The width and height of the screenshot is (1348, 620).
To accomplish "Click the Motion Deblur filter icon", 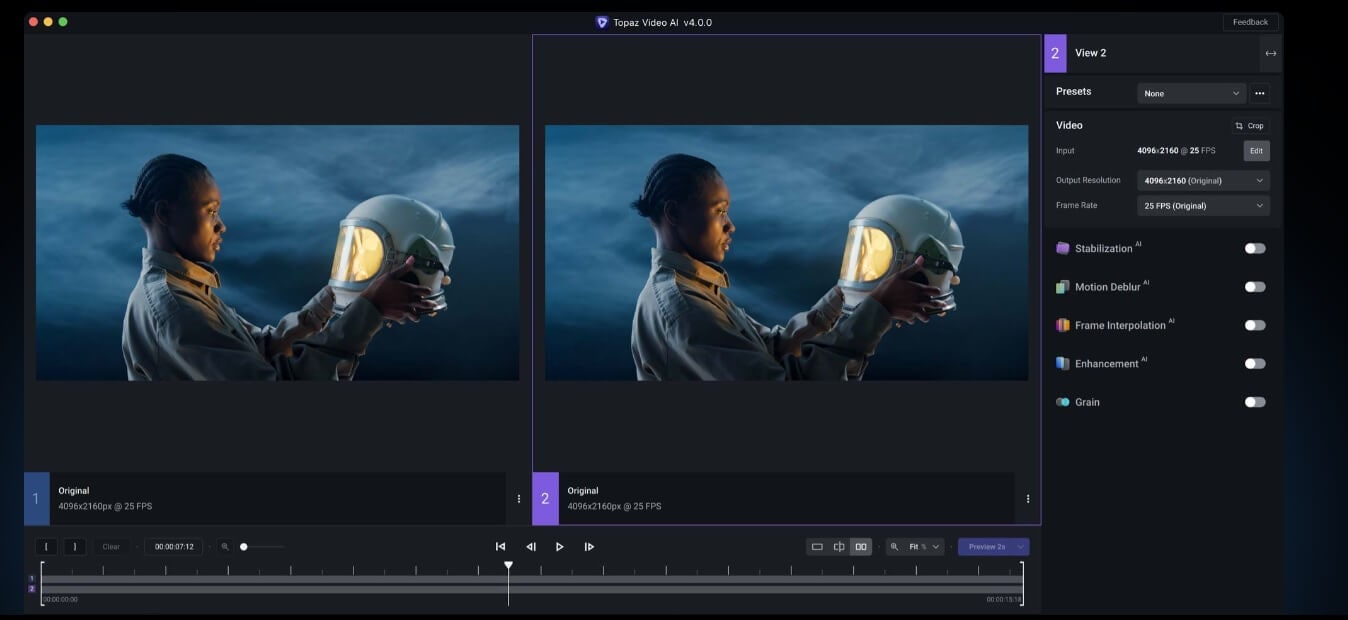I will coord(1063,287).
